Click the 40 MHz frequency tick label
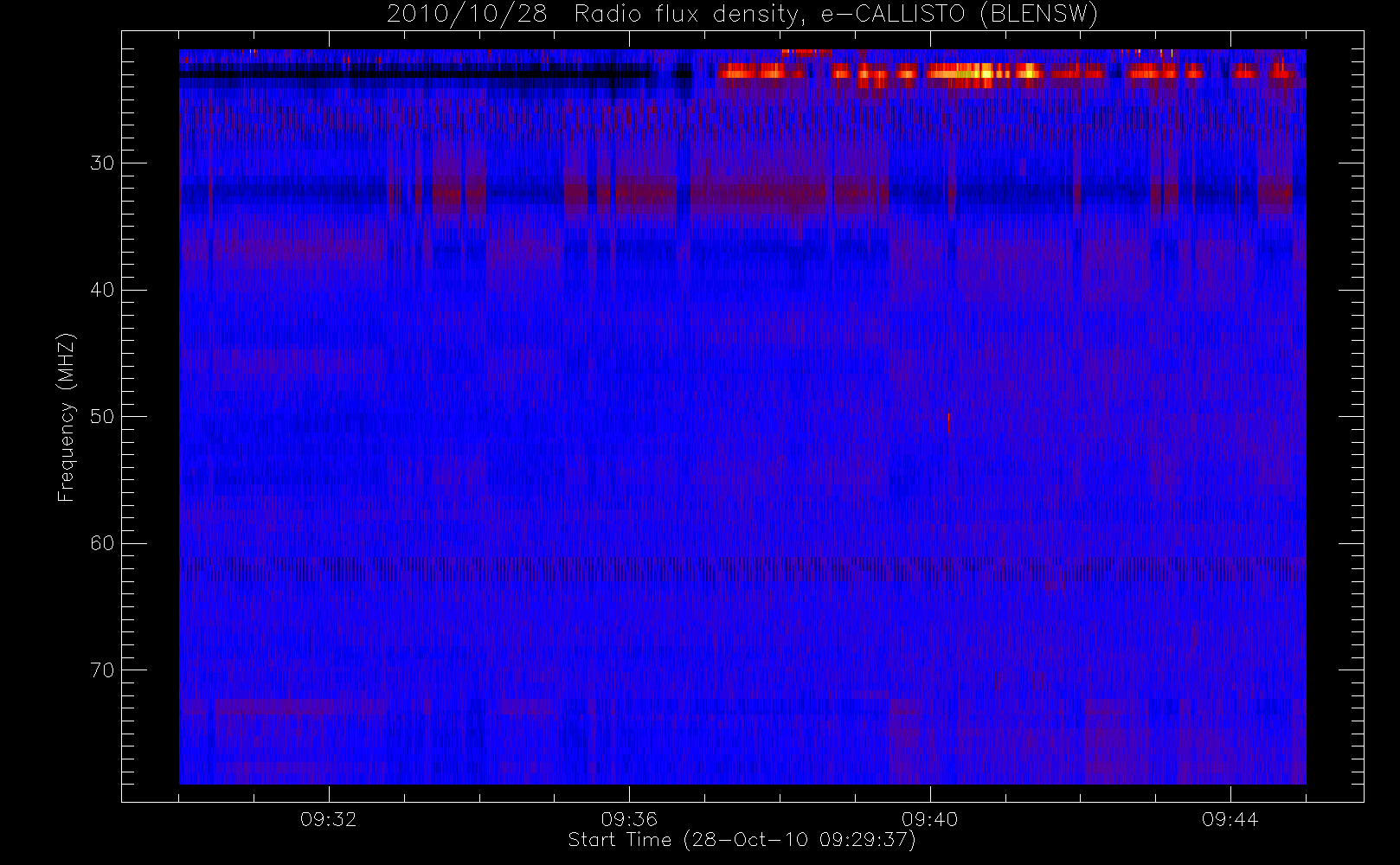This screenshot has height=865, width=1400. click(102, 290)
